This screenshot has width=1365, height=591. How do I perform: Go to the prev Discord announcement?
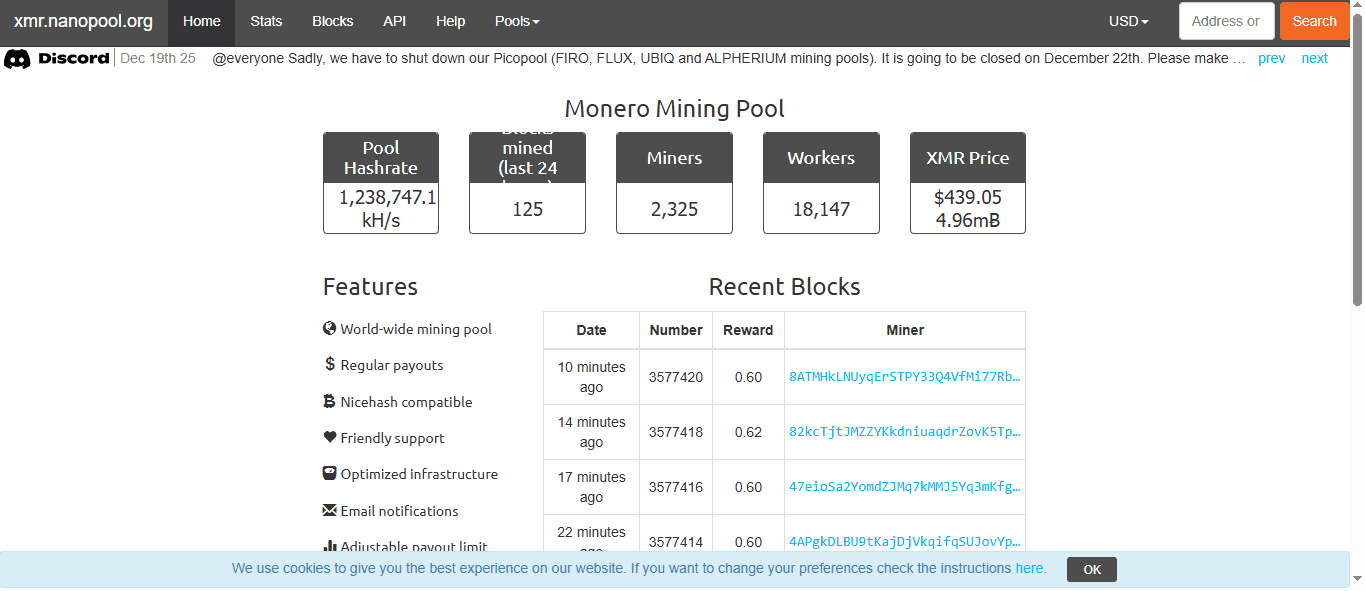pyautogui.click(x=1271, y=58)
